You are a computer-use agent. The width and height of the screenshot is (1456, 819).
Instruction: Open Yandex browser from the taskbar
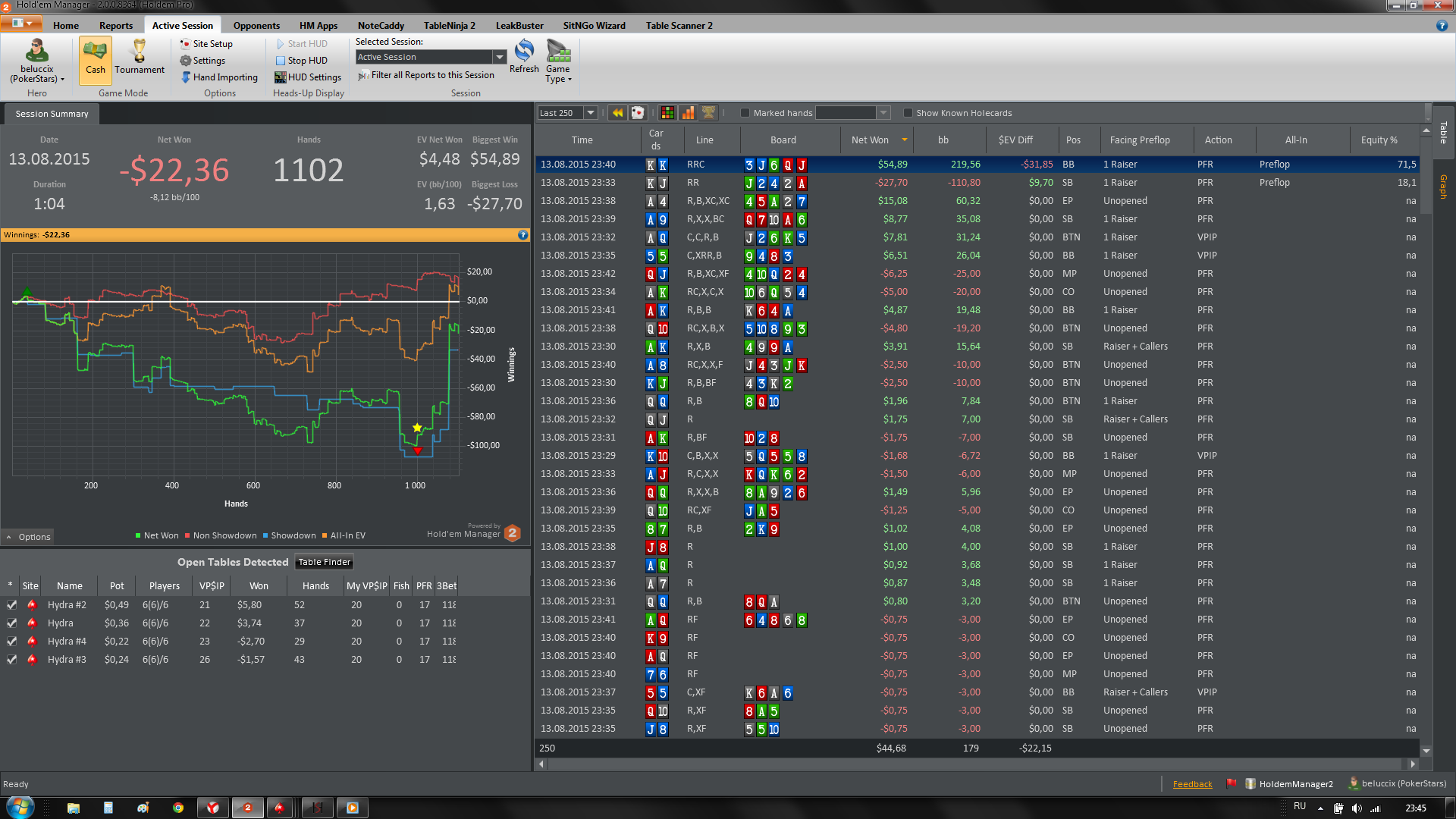point(213,808)
